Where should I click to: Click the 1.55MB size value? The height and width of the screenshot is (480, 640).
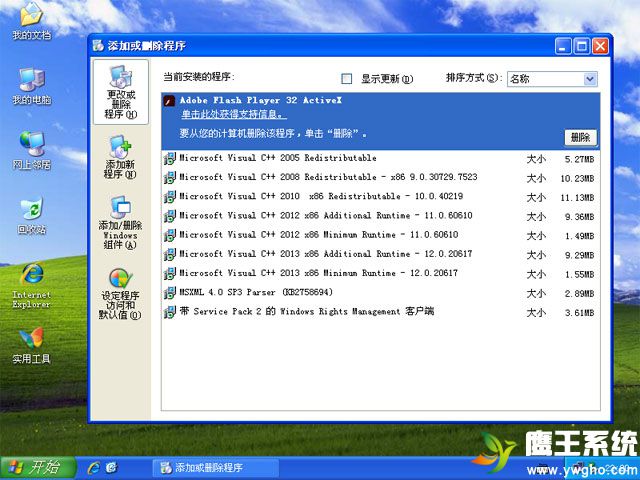click(x=579, y=274)
